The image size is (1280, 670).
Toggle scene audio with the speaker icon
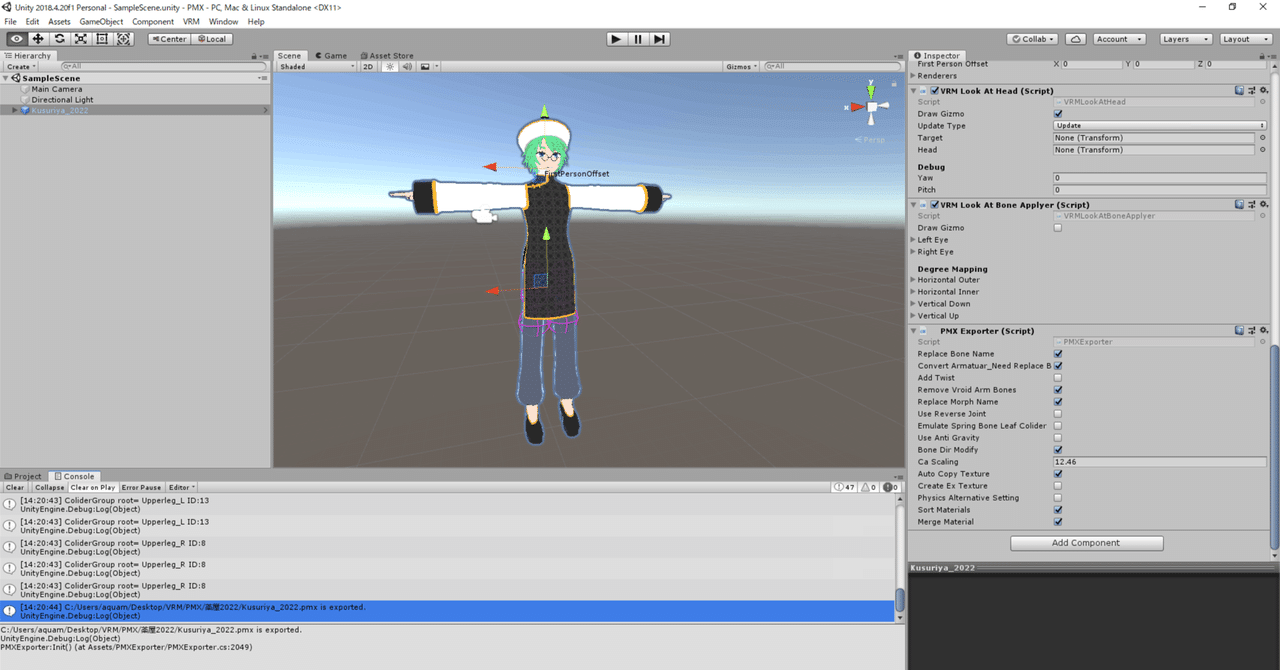pos(407,66)
